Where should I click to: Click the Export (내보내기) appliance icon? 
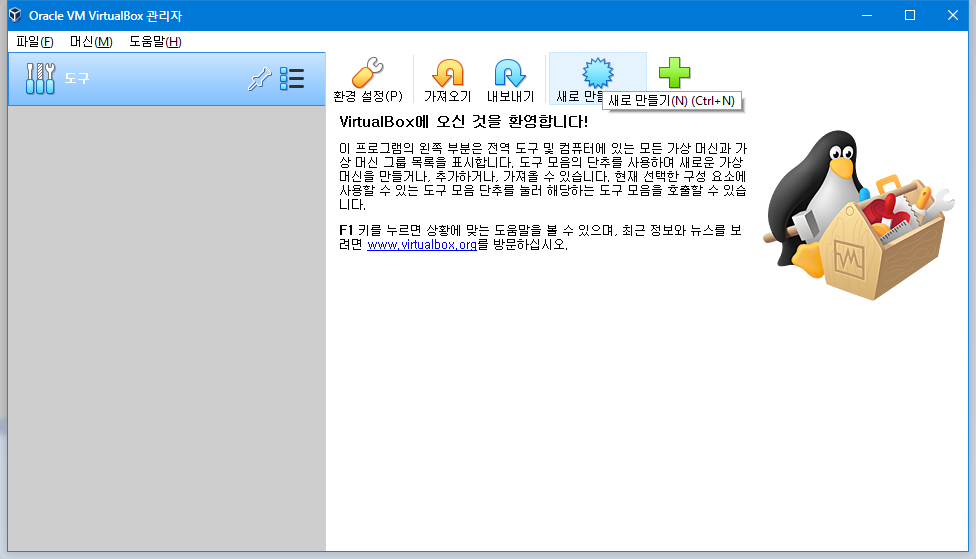point(510,73)
